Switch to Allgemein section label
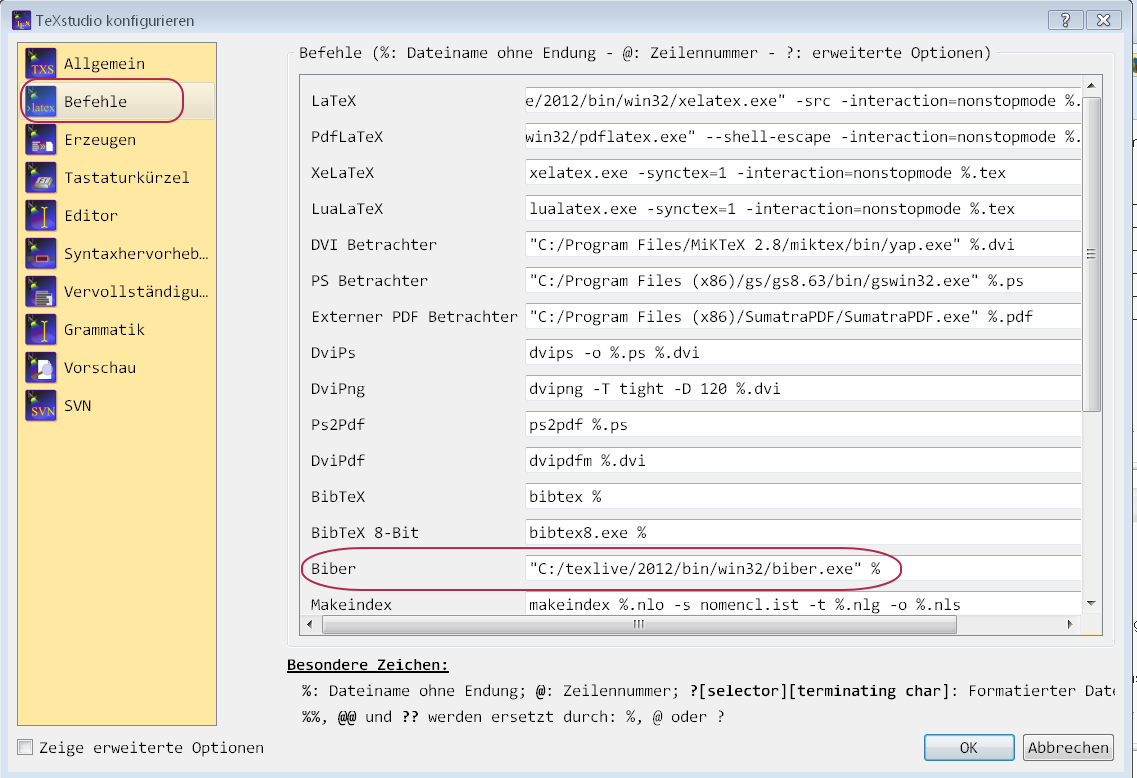 104,64
